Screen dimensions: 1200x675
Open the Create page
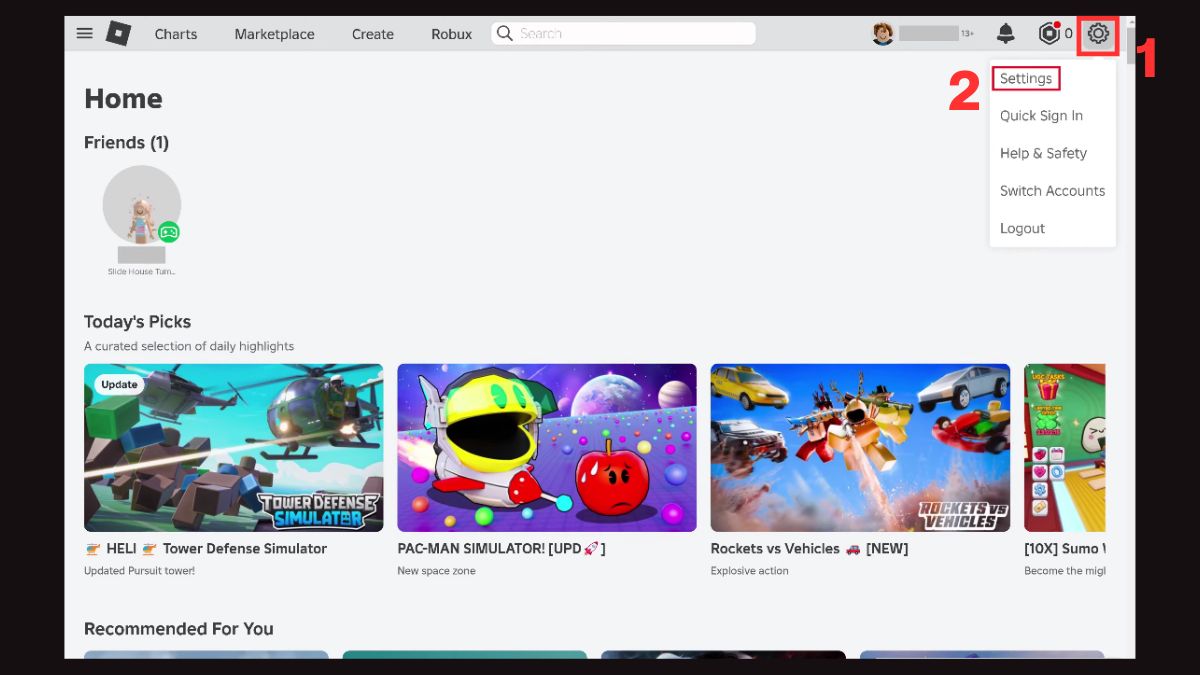tap(373, 34)
